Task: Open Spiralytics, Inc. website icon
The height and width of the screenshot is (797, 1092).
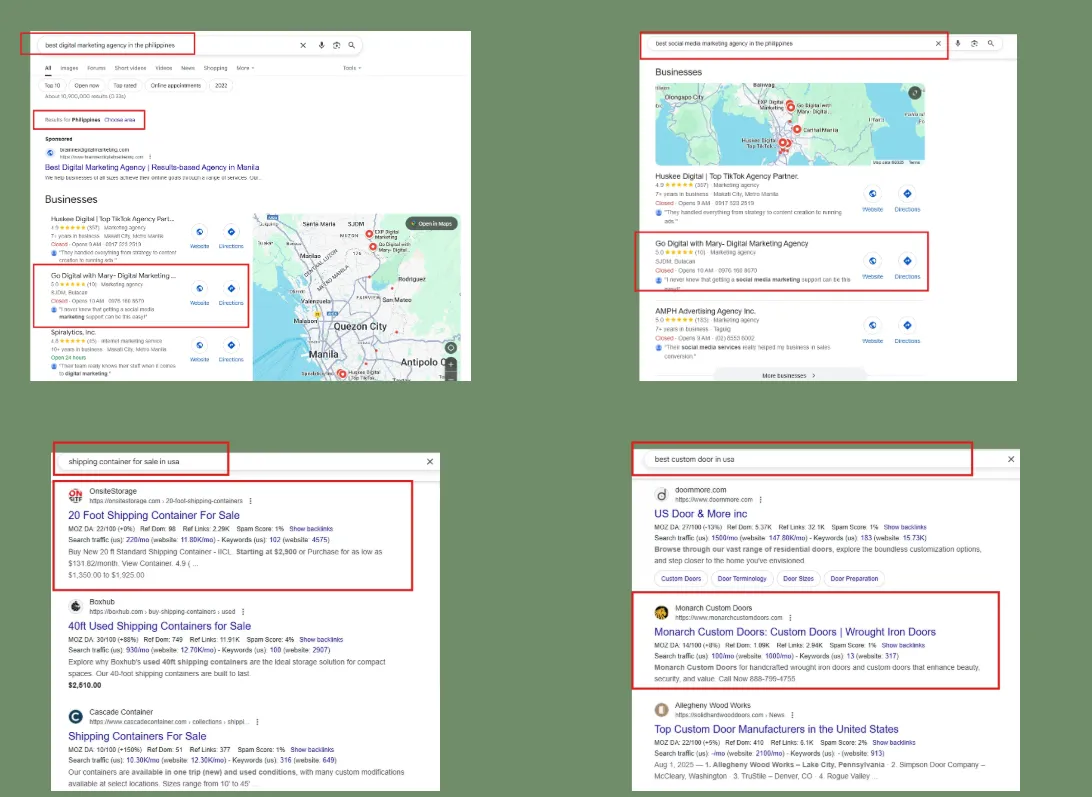Action: point(200,345)
